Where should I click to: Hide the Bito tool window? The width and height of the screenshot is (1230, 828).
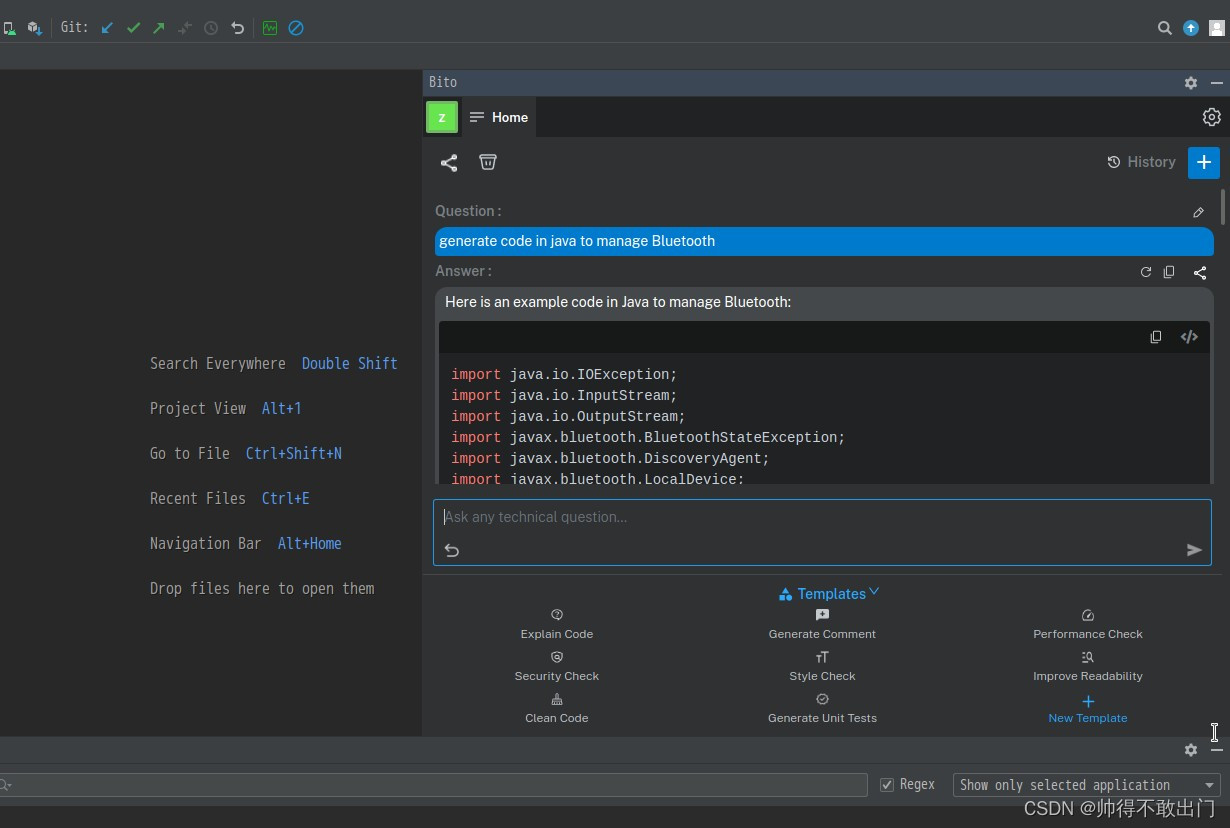(1217, 83)
